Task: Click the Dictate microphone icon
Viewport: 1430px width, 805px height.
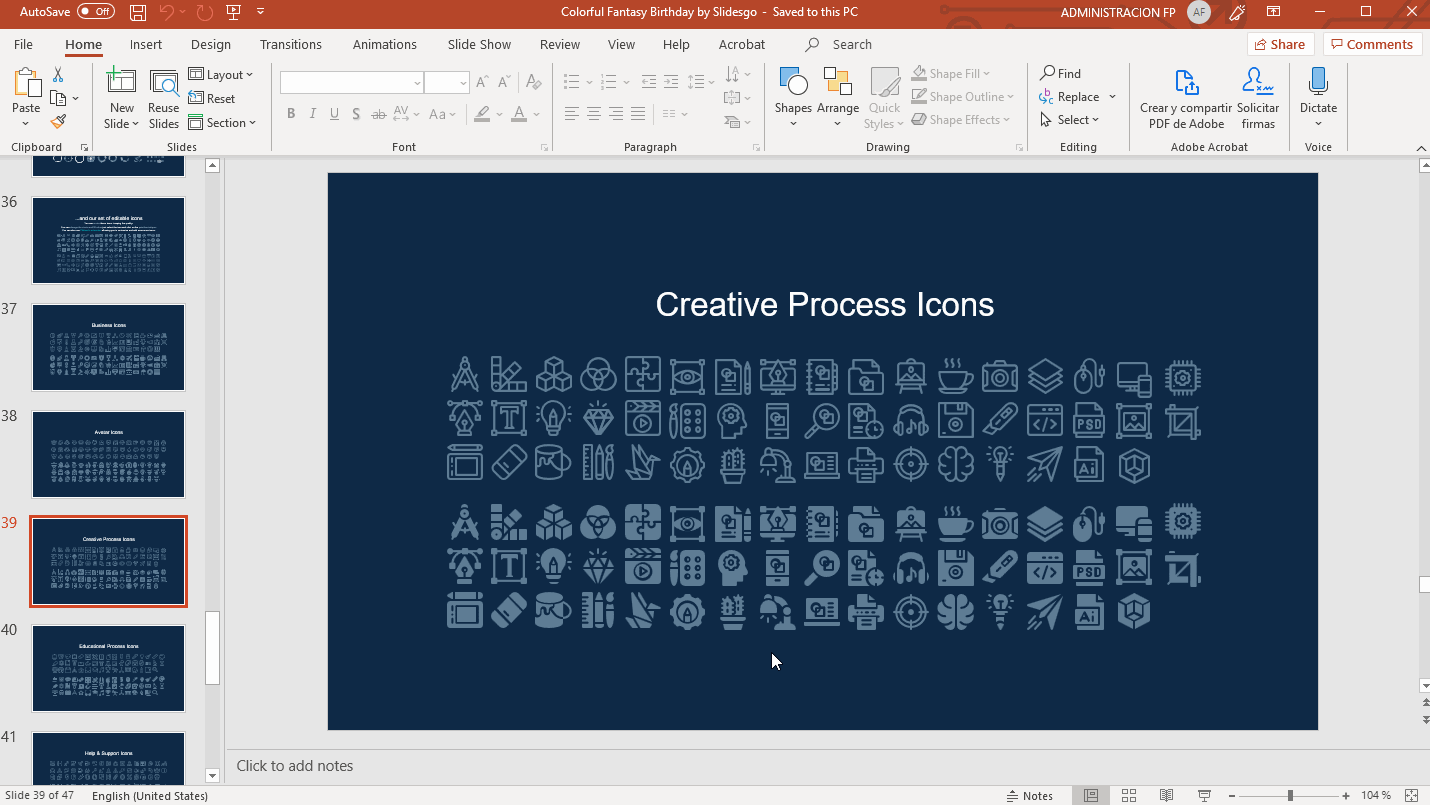Action: coord(1318,83)
